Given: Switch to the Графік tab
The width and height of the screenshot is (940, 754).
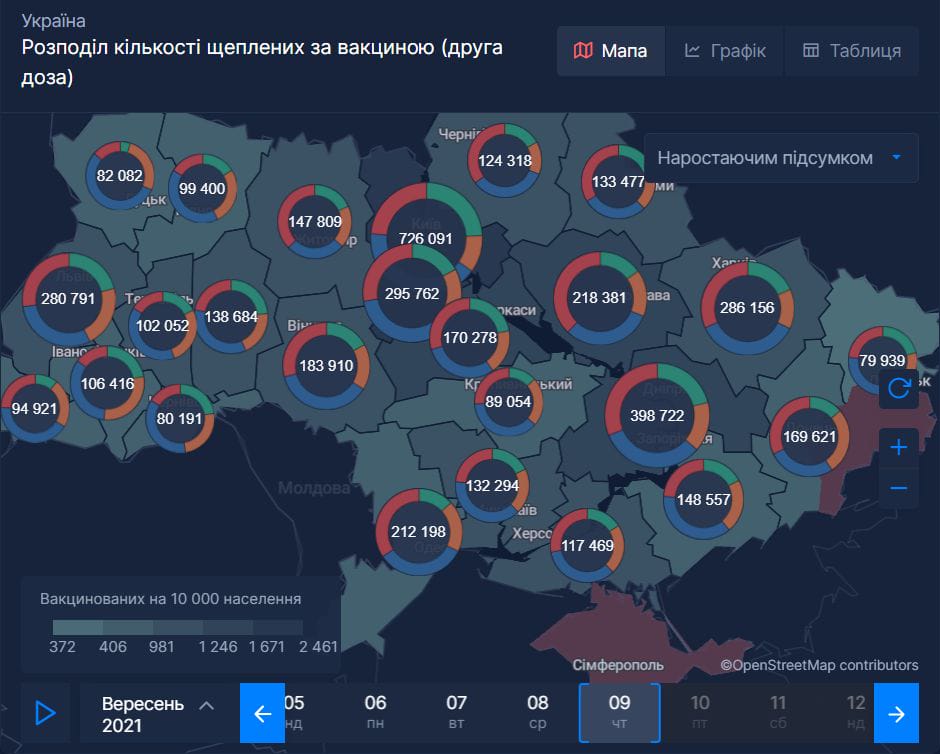Looking at the screenshot, I should tap(725, 51).
